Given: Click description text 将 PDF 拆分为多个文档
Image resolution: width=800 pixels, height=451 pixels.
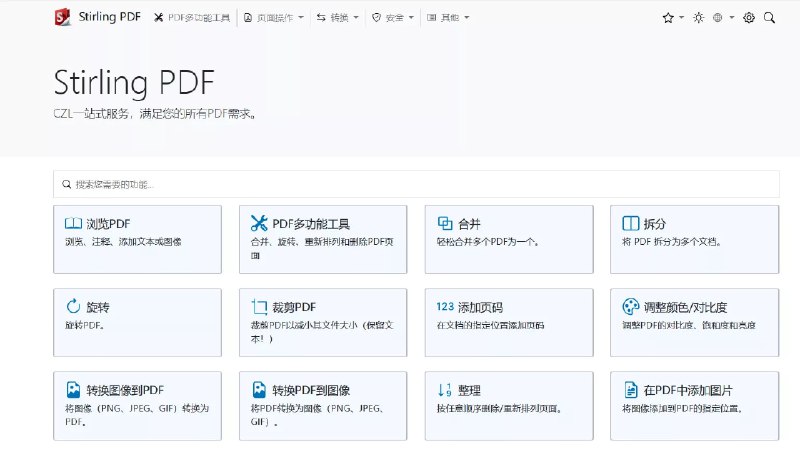Looking at the screenshot, I should click(x=671, y=242).
